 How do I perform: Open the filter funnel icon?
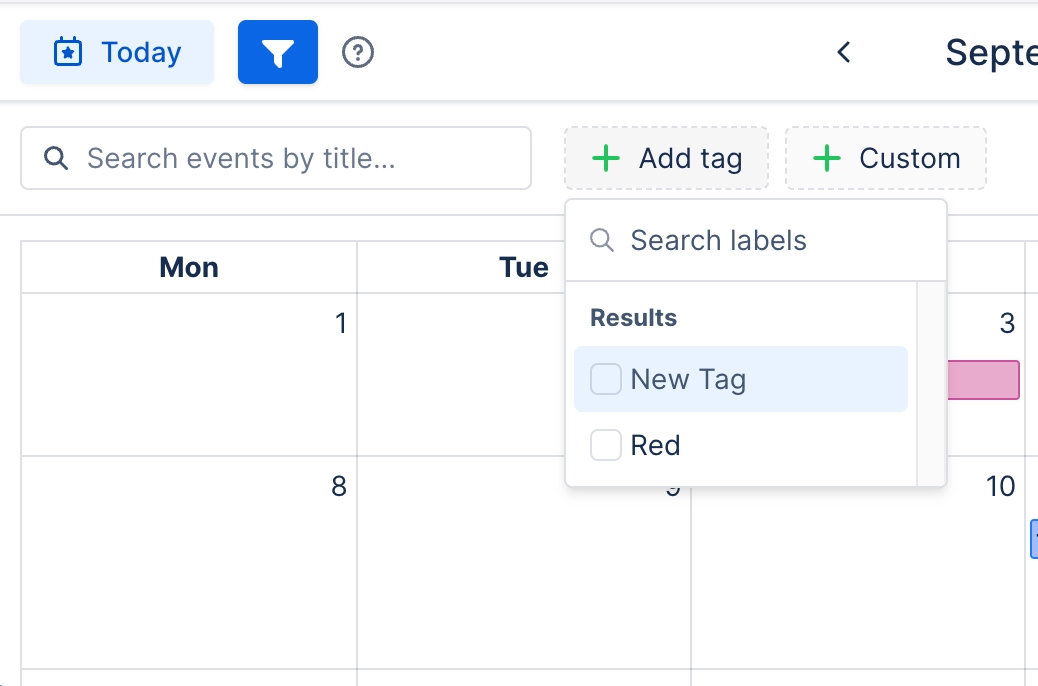(x=277, y=52)
